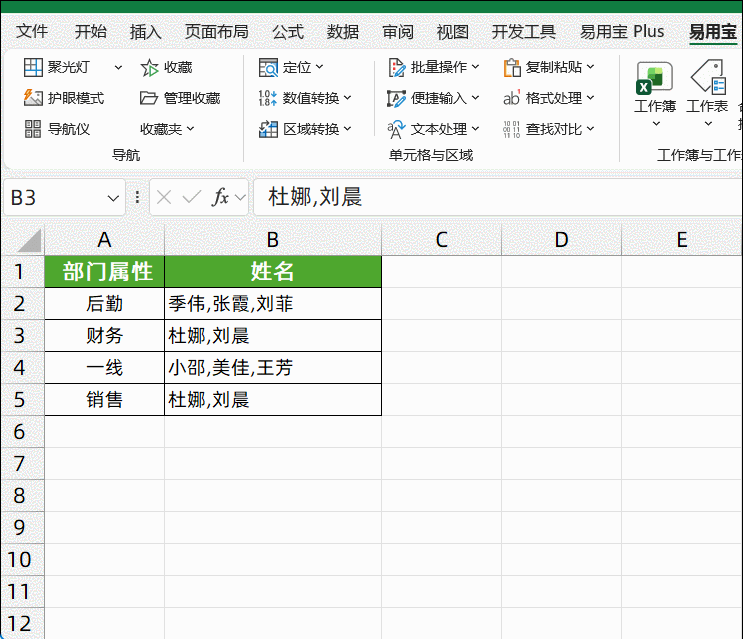Image resolution: width=743 pixels, height=639 pixels.
Task: Open the 导航仪 navigator tool
Action: pos(57,129)
